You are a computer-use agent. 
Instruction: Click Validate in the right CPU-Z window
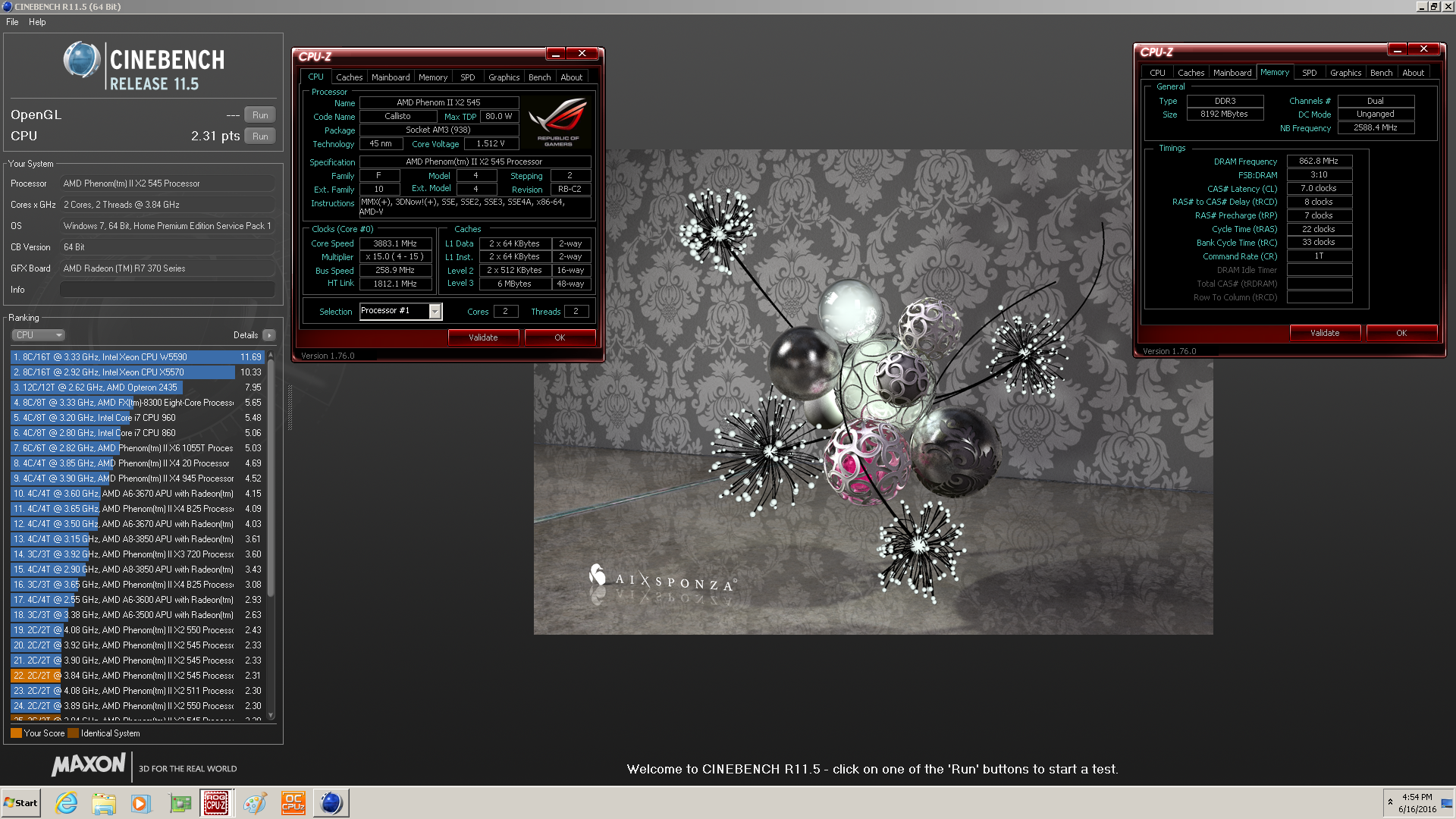(1325, 333)
